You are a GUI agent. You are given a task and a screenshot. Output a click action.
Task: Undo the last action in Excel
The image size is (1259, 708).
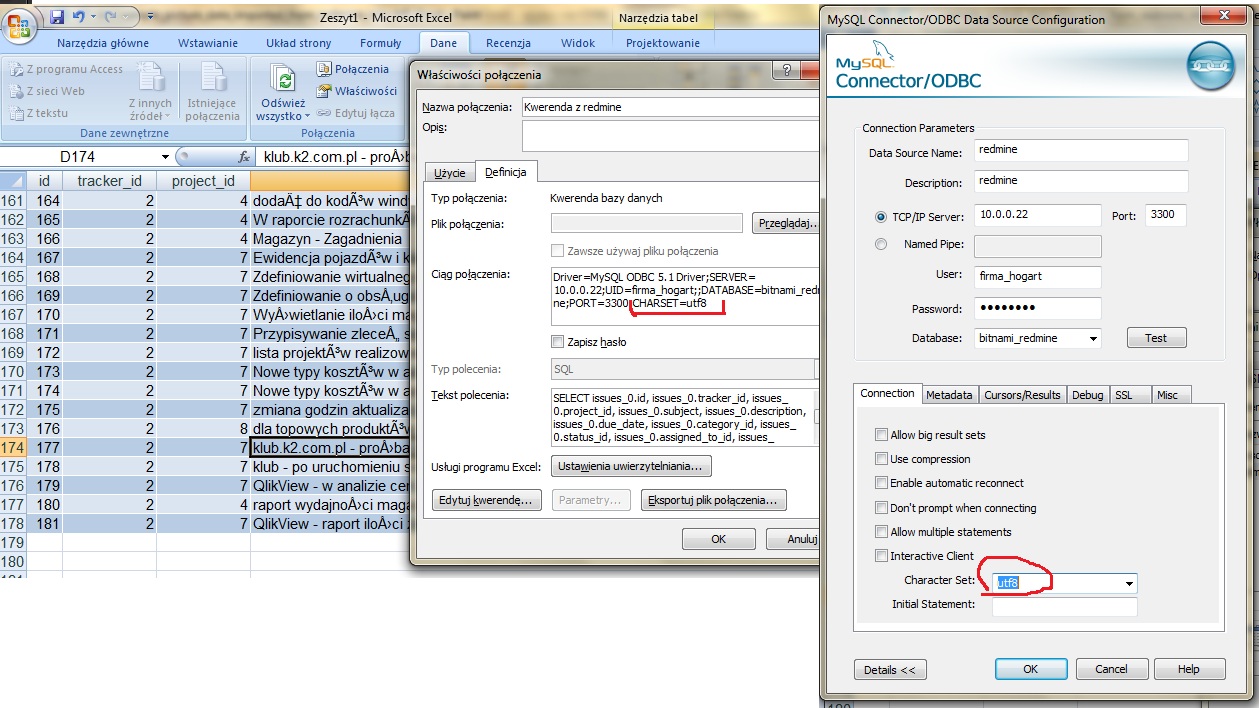80,17
